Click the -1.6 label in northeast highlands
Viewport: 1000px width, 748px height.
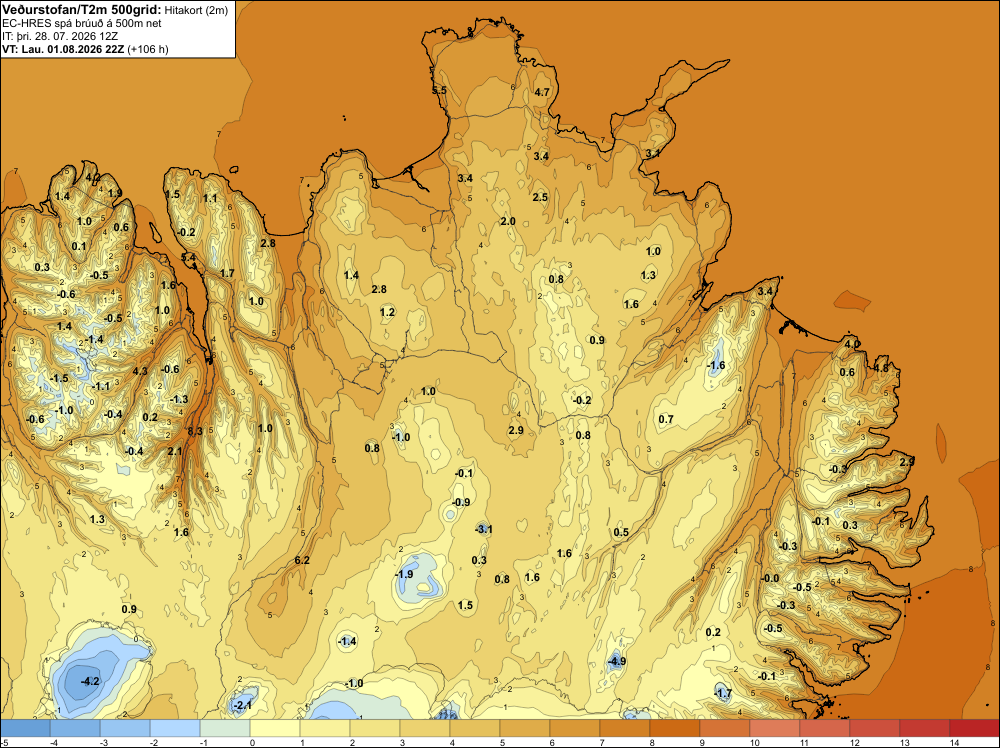tap(717, 365)
